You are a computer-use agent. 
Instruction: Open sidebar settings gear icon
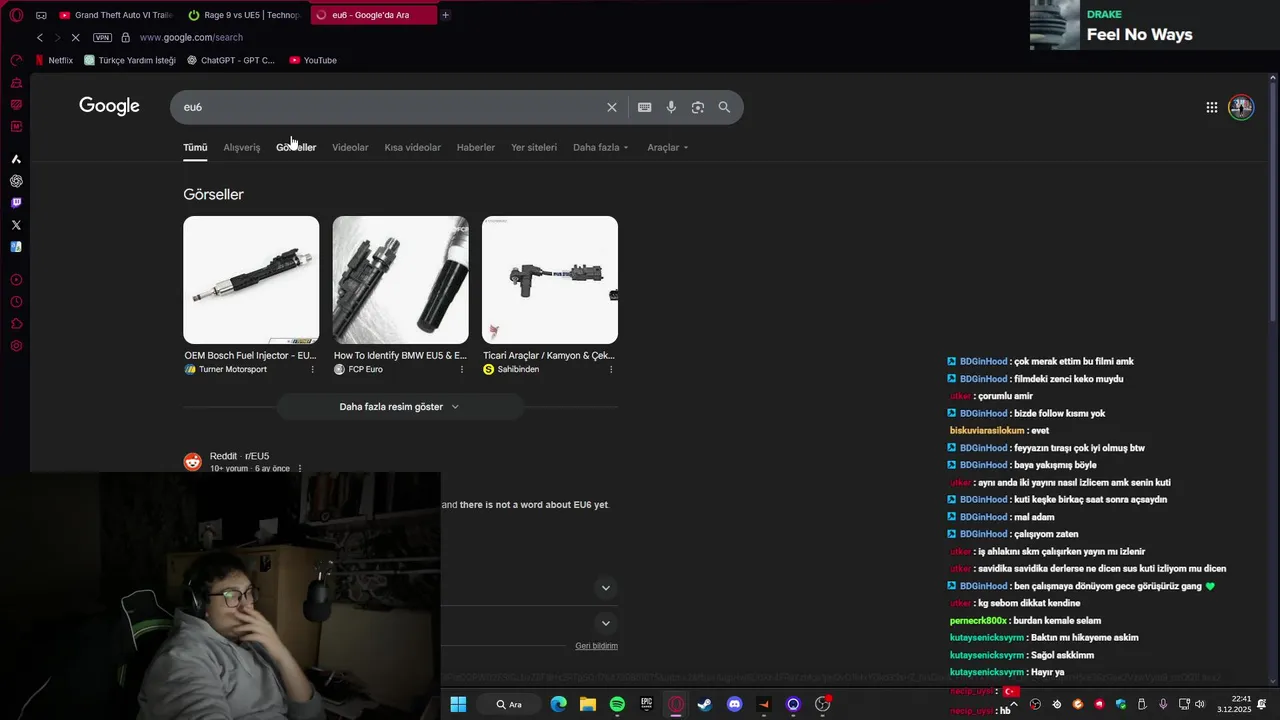[x=16, y=346]
